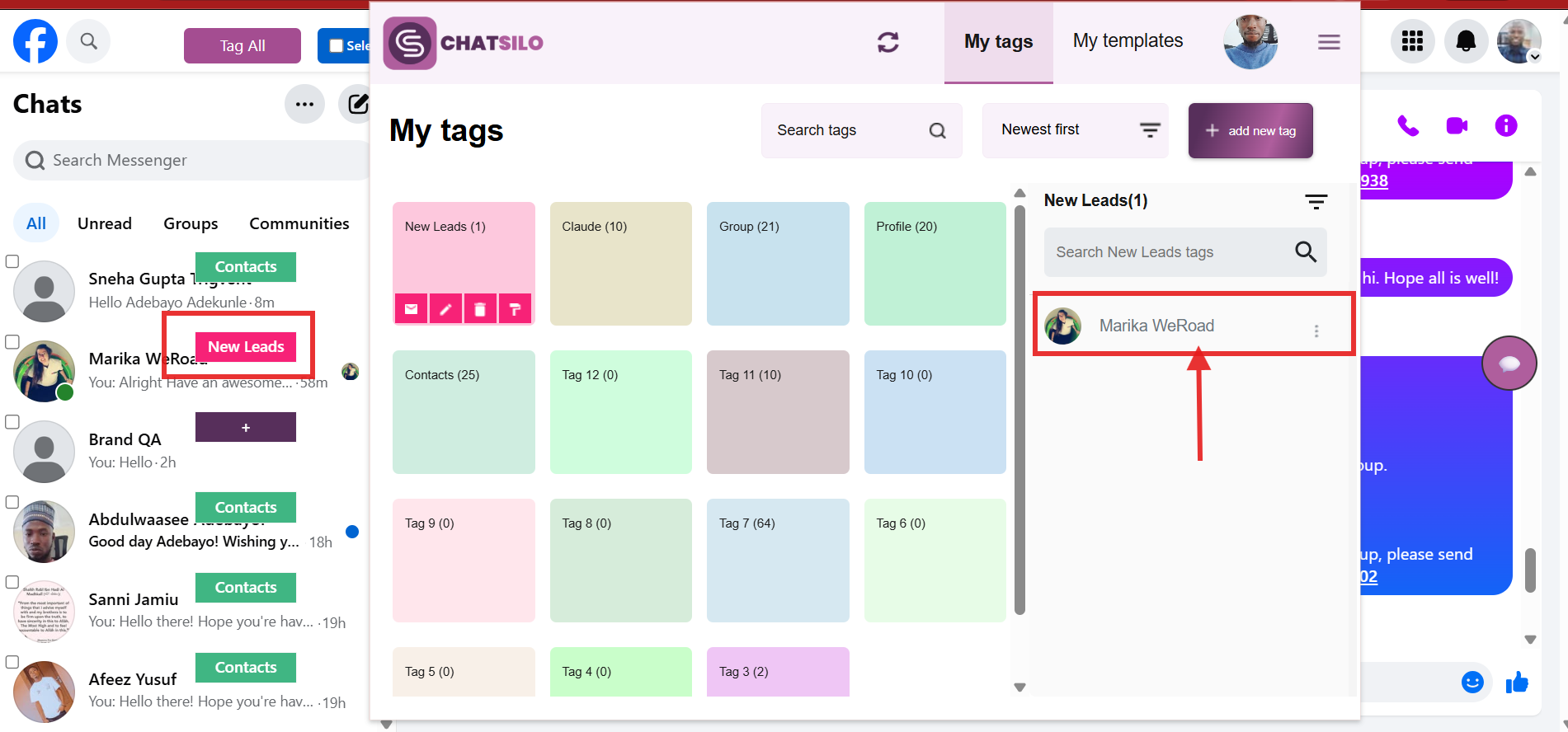Select the Contacts (25) tag card
This screenshot has height=732, width=1568.
464,412
